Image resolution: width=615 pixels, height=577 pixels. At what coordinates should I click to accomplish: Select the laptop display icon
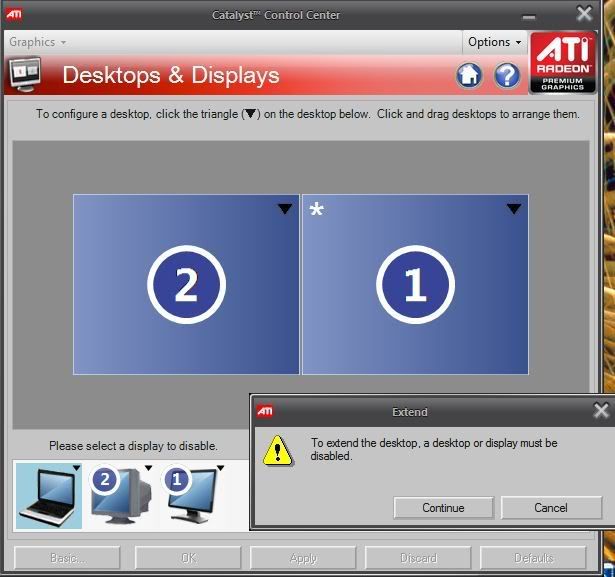click(49, 496)
